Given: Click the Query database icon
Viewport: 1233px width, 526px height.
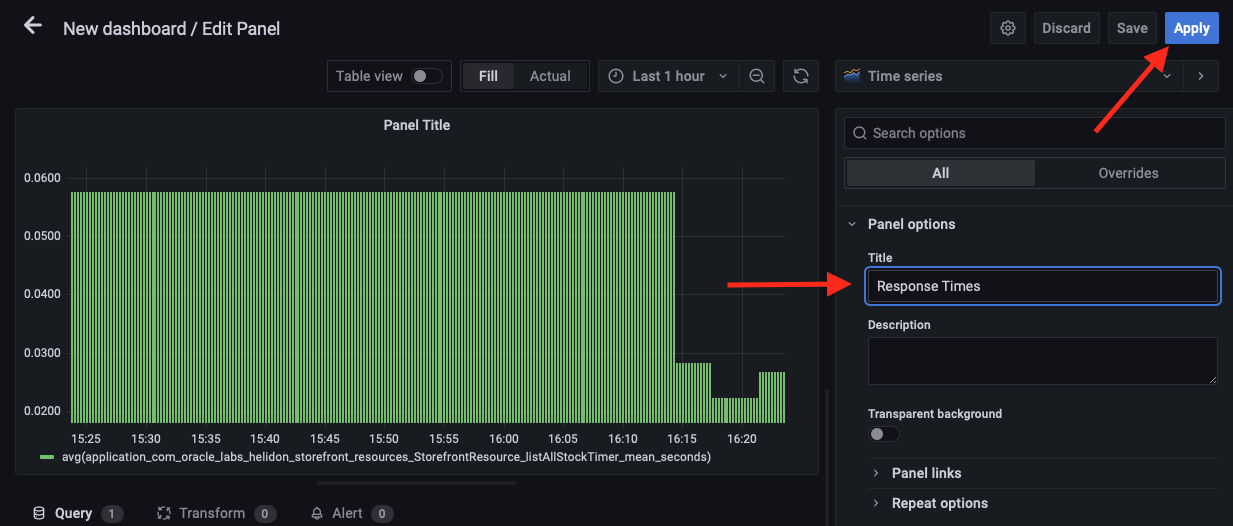Looking at the screenshot, I should (39, 513).
